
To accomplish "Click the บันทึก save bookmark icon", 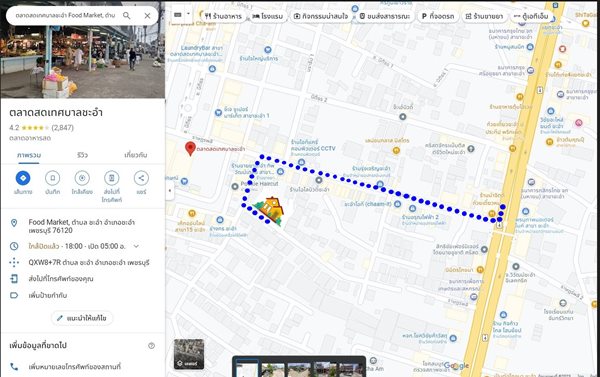I will coord(52,178).
